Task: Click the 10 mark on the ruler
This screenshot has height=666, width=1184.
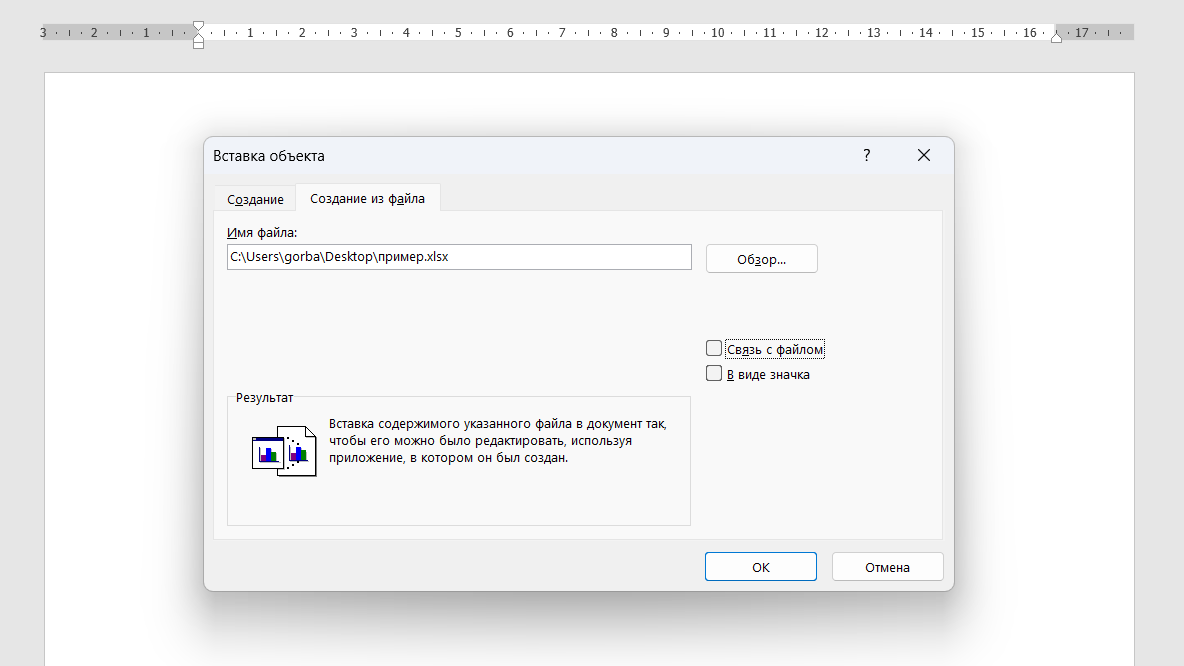Action: pyautogui.click(x=717, y=32)
